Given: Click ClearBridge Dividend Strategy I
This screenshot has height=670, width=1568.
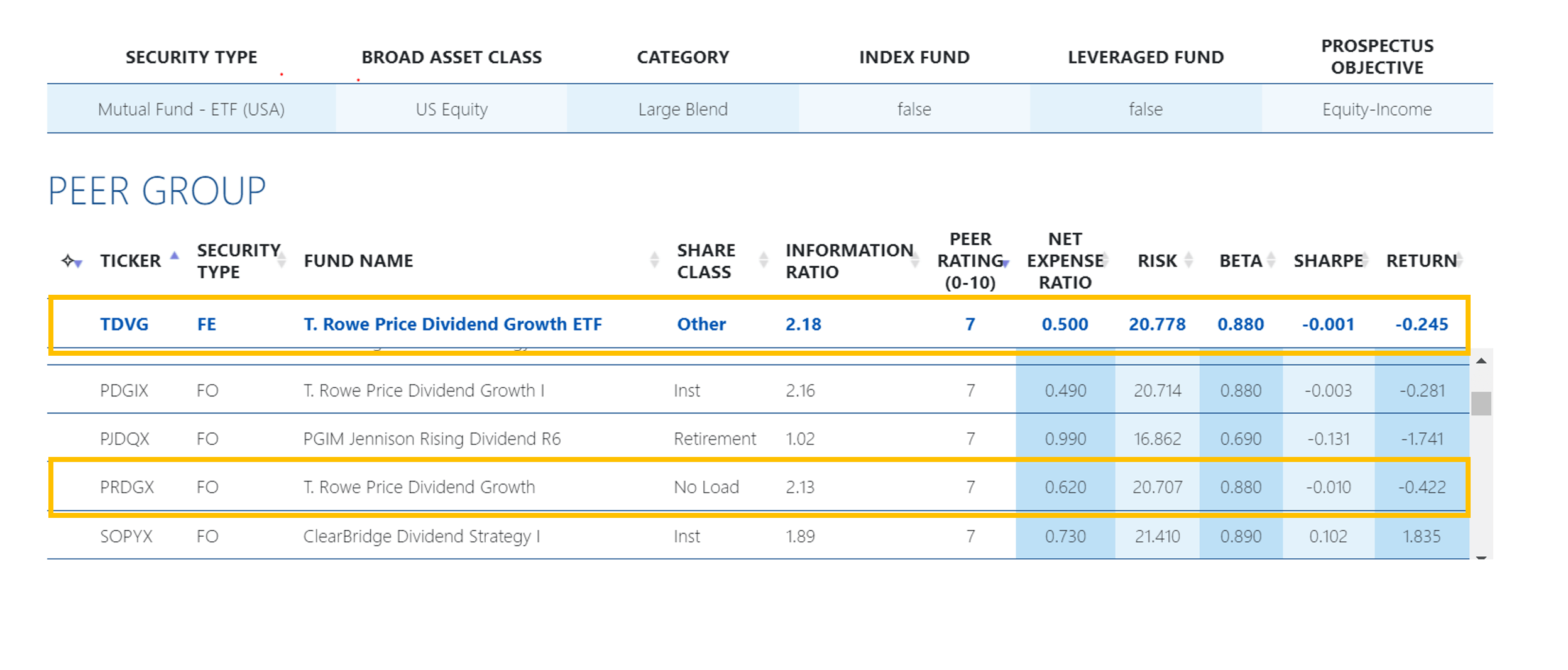Looking at the screenshot, I should (422, 536).
